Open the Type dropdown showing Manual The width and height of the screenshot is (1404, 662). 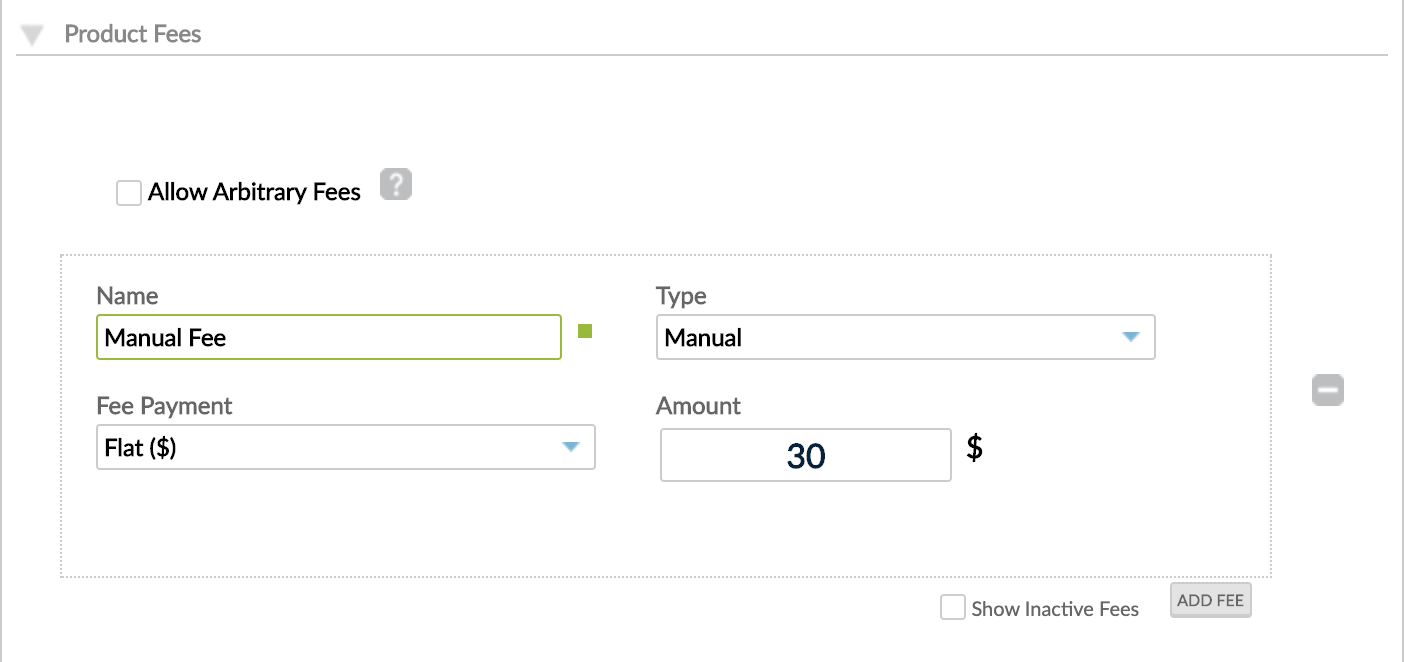tap(905, 337)
